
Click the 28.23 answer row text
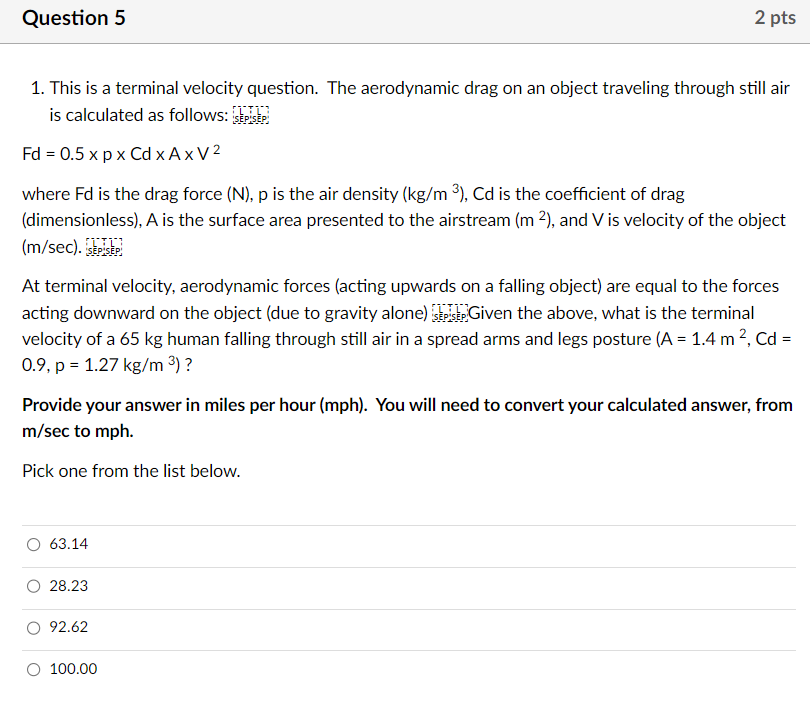coord(69,586)
